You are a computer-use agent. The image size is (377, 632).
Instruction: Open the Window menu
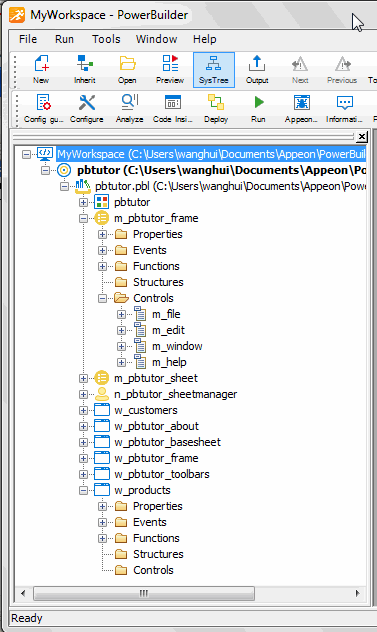pos(156,39)
